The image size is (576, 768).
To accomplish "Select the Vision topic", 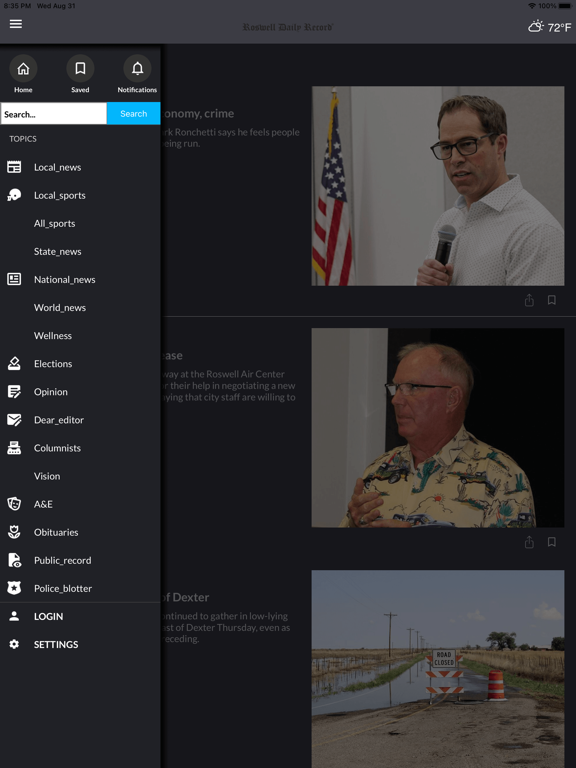I will [47, 476].
